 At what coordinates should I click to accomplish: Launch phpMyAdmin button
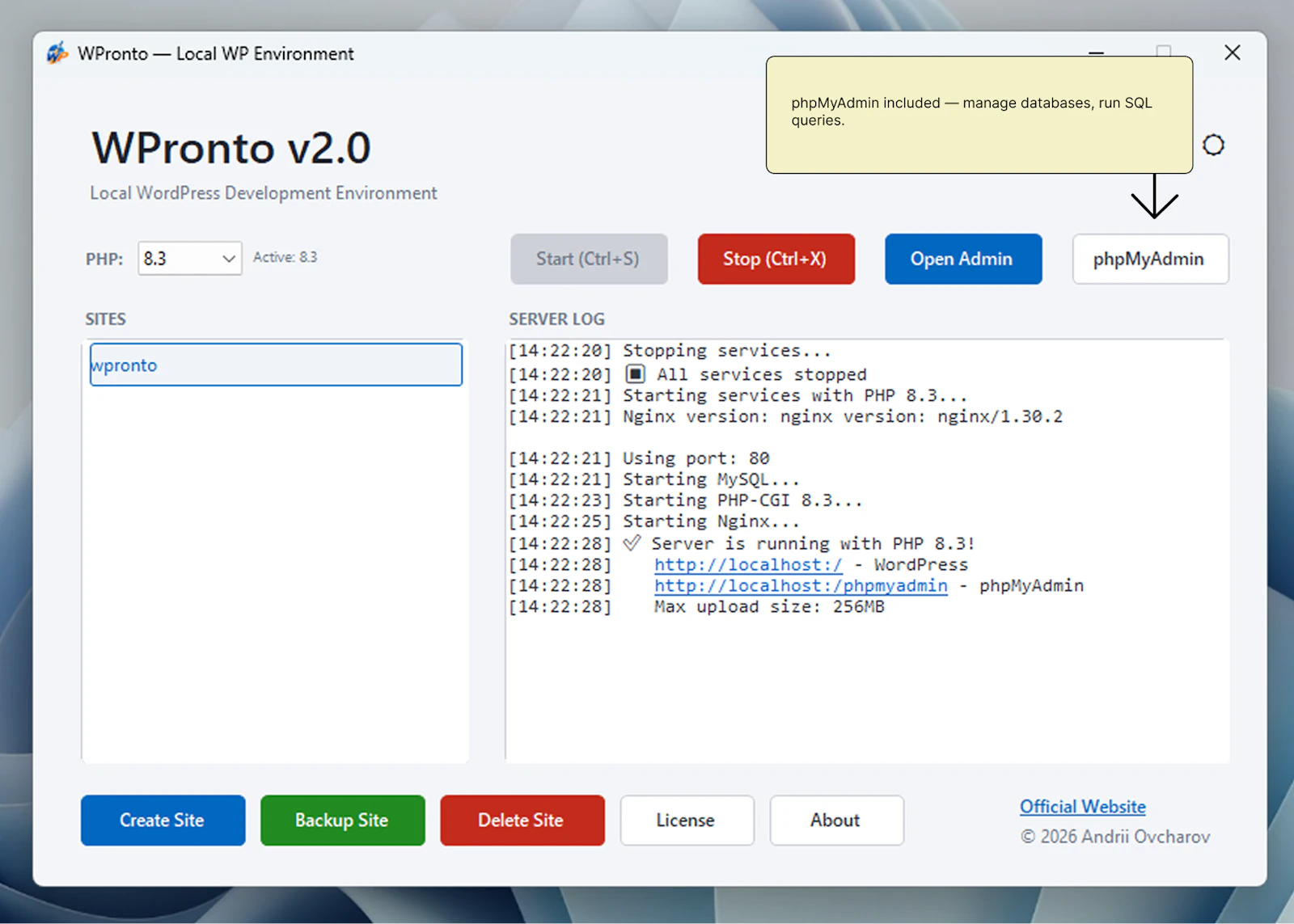point(1151,259)
